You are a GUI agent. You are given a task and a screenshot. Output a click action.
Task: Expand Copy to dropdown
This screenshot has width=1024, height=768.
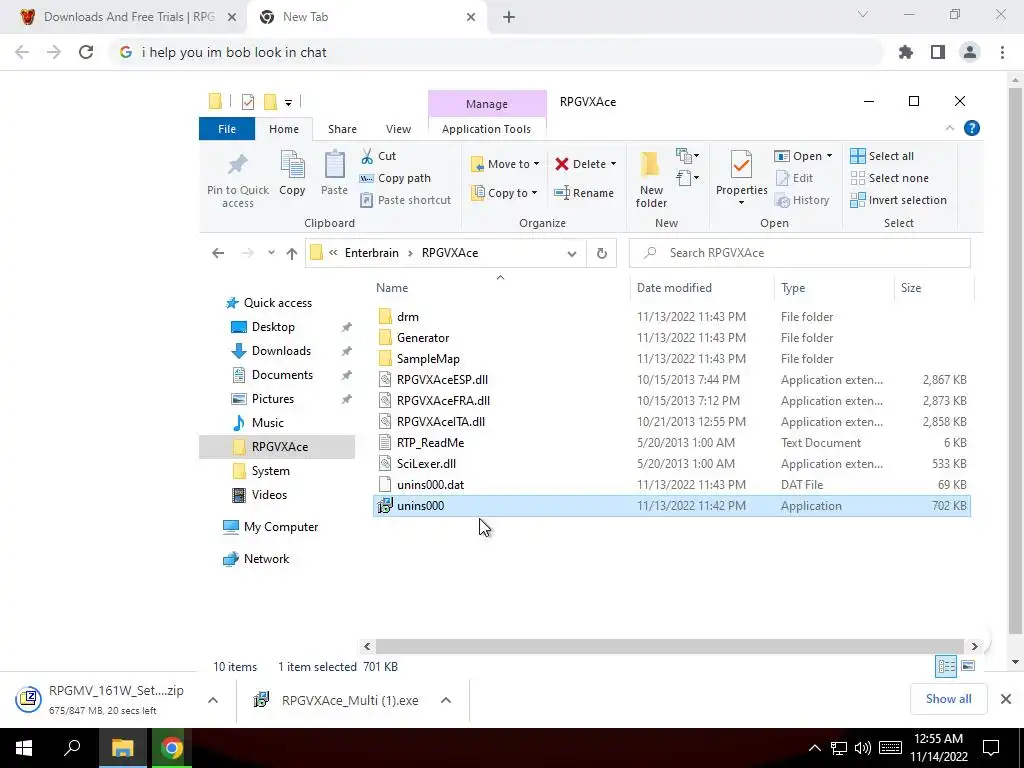[534, 193]
